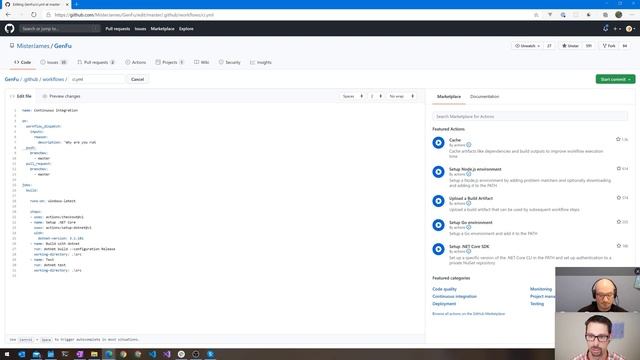This screenshot has height=360, width=640.
Task: Open the Setup .NET Core SDK action icon
Action: click(438, 249)
